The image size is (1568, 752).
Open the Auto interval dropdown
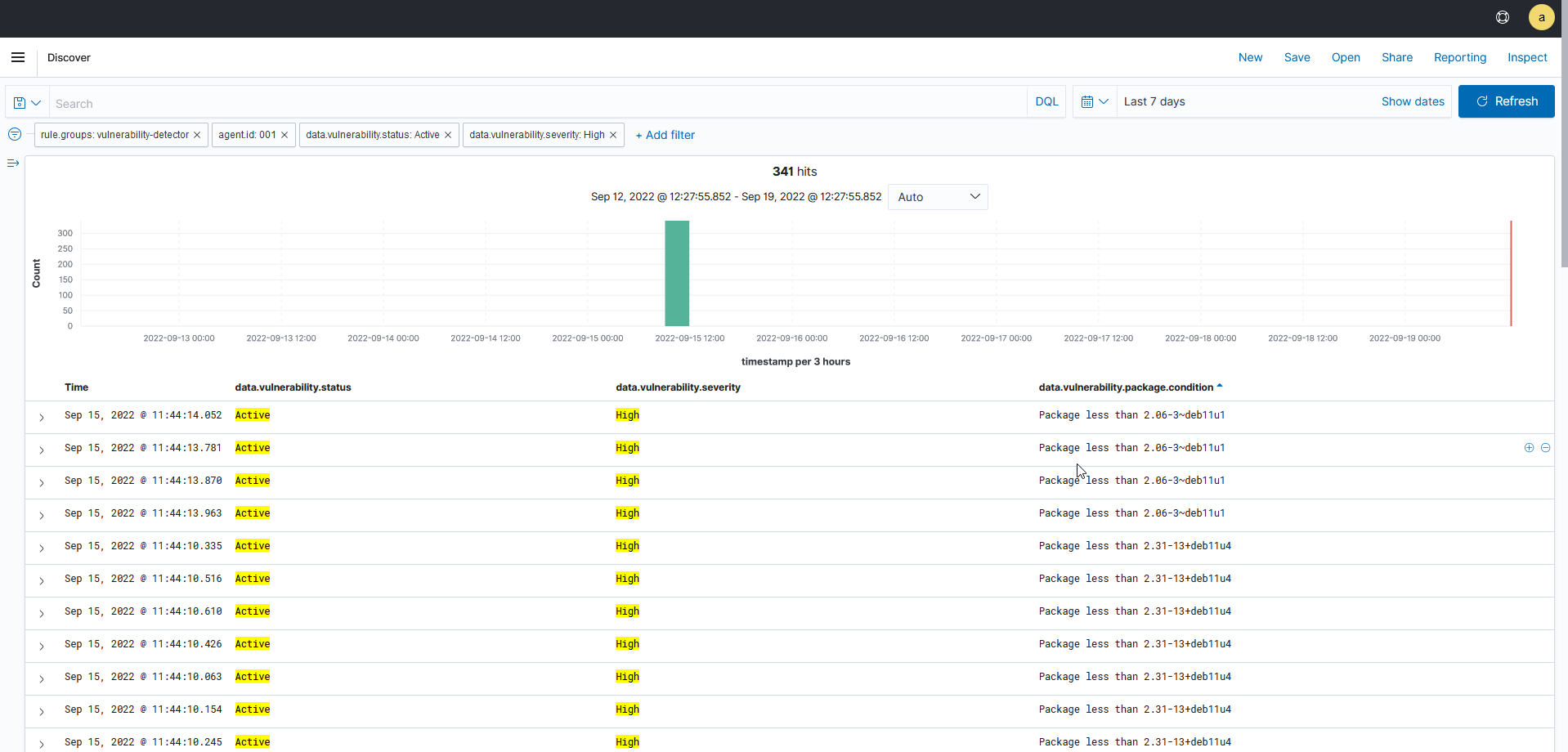coord(937,196)
